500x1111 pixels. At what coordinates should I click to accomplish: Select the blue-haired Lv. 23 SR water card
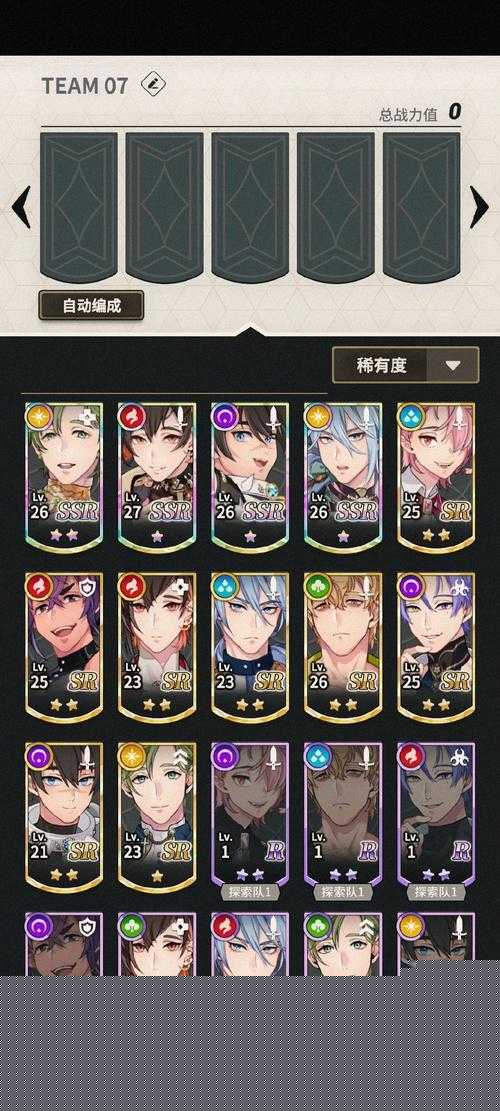pyautogui.click(x=250, y=647)
